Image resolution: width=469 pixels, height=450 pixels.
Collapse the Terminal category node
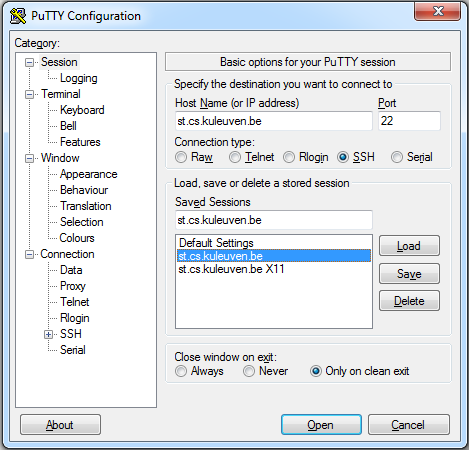pos(30,94)
